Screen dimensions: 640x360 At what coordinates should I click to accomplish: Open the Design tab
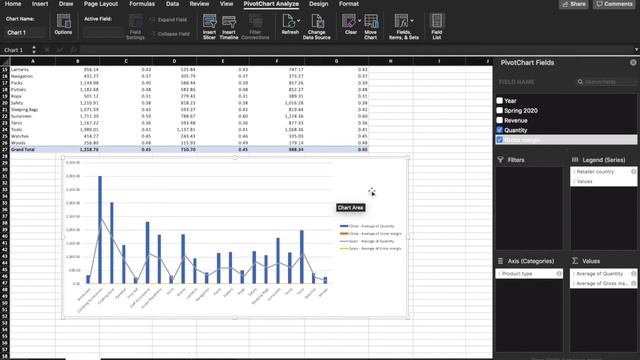point(318,4)
